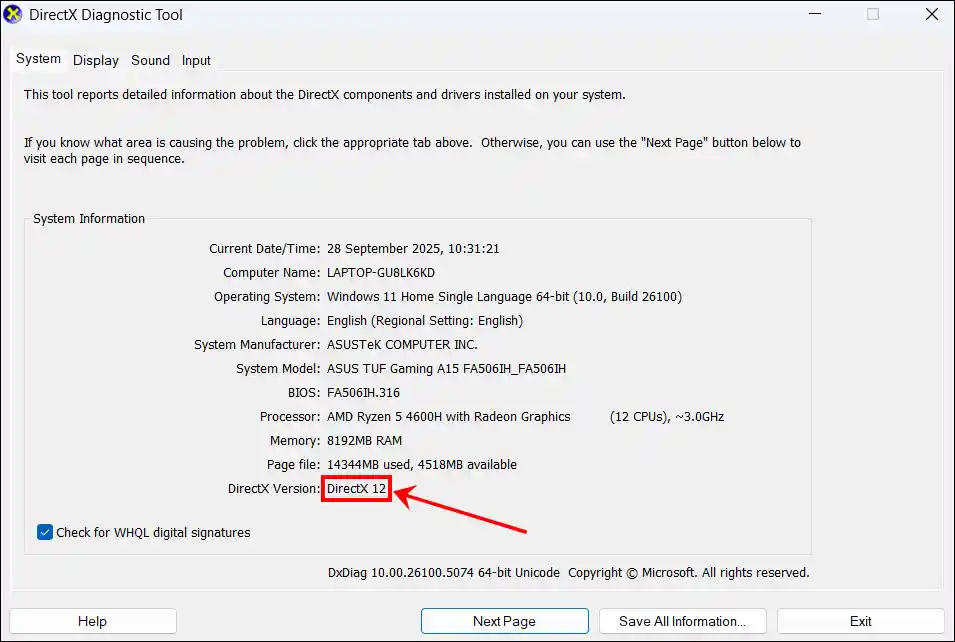The width and height of the screenshot is (955, 642).
Task: Close the DirectX Diagnostic Tool window
Action: pyautogui.click(x=932, y=14)
